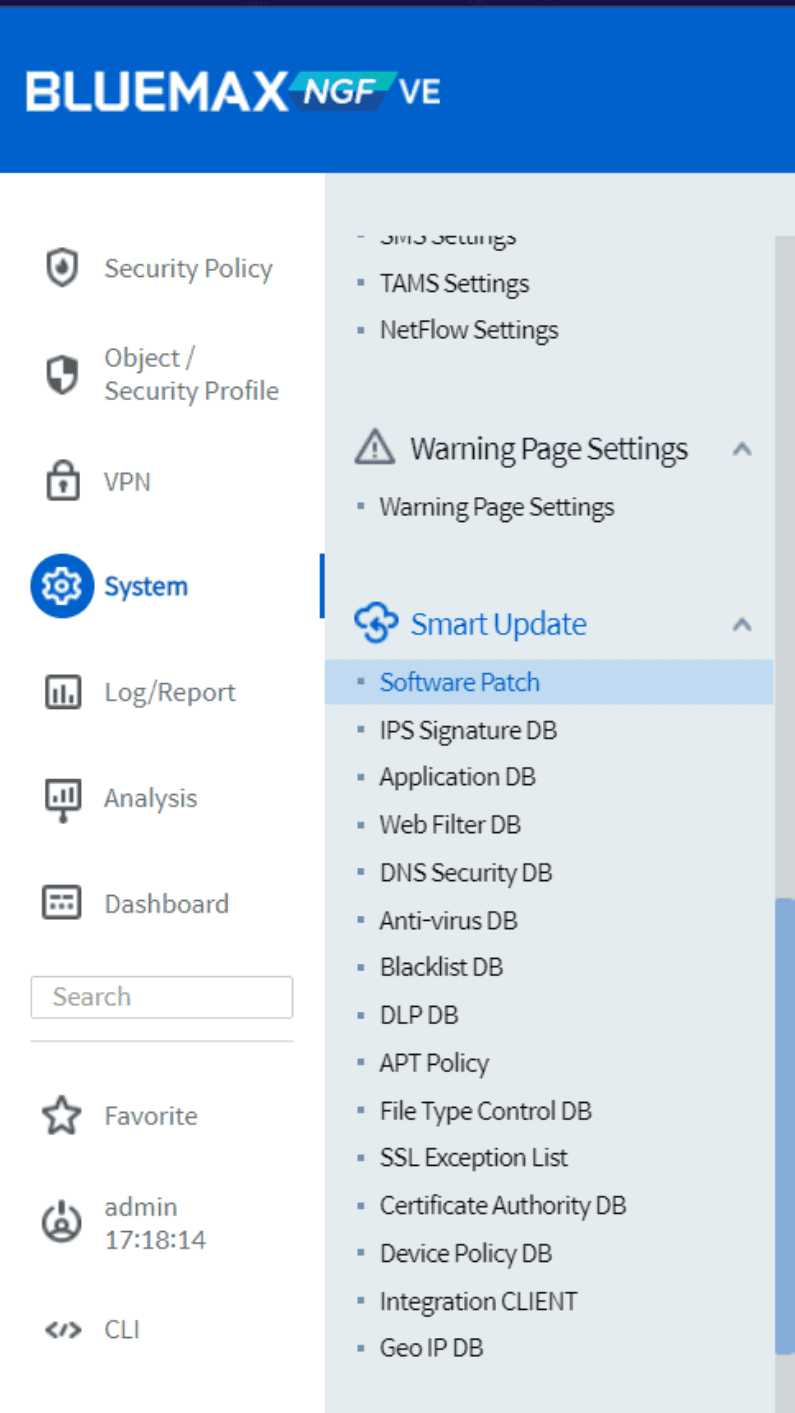Image resolution: width=795 pixels, height=1413 pixels.
Task: Click the Warning Page Settings section heading
Action: [549, 448]
